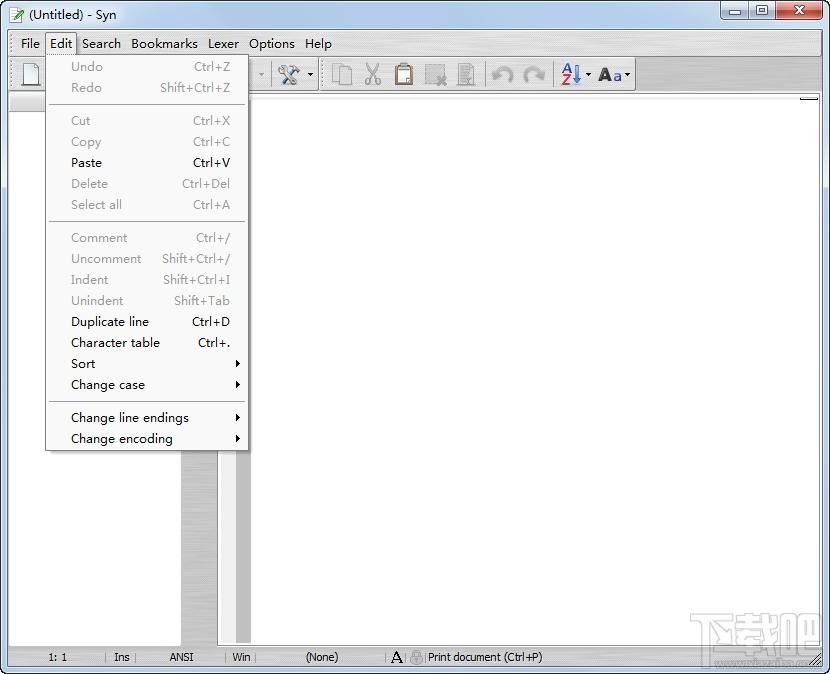Expand the Change case submenu arrow

pyautogui.click(x=238, y=384)
